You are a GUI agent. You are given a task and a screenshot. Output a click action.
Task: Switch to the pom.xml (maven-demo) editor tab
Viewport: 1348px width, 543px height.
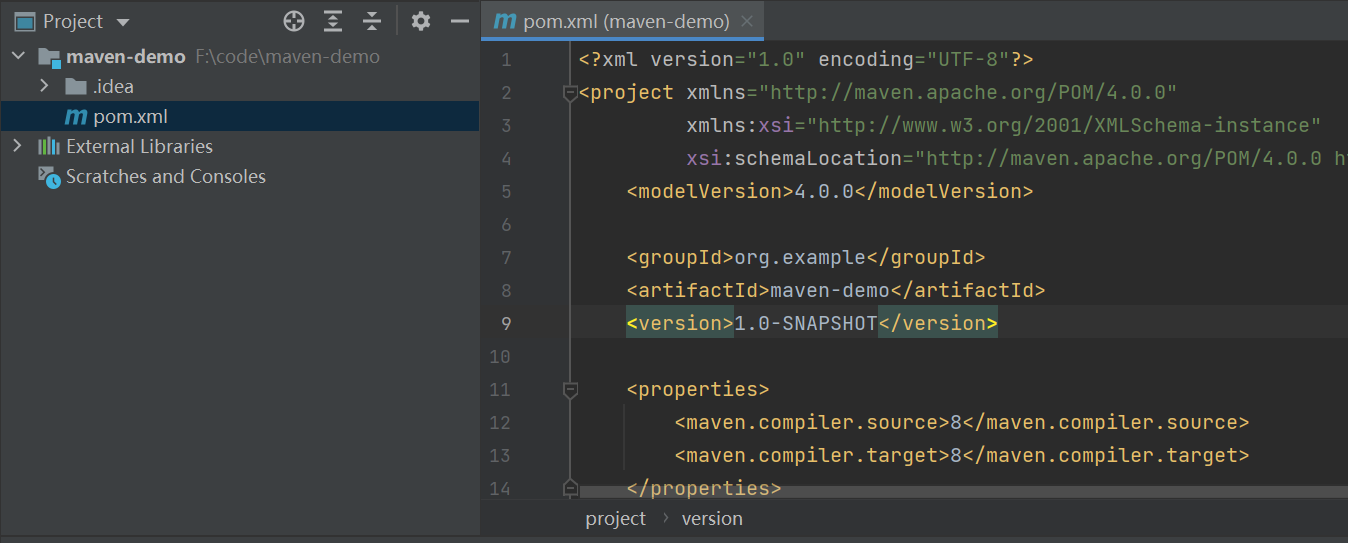click(x=623, y=21)
